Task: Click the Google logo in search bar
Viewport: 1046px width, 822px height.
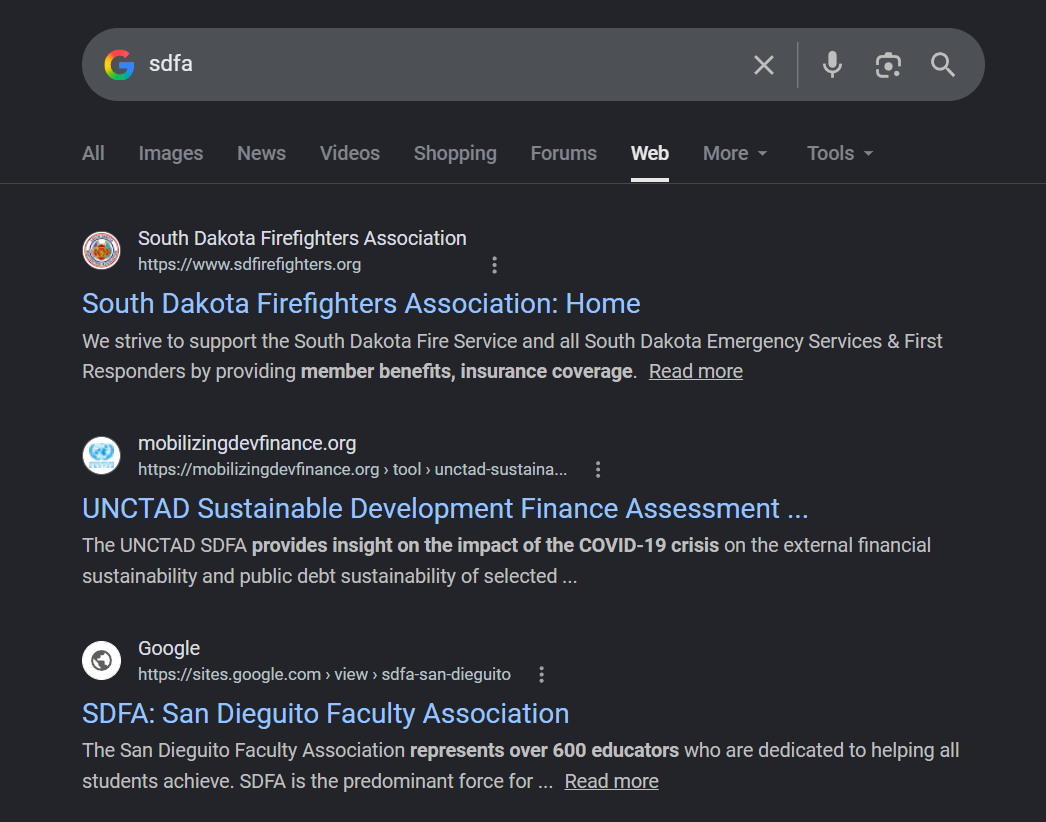Action: click(x=119, y=65)
